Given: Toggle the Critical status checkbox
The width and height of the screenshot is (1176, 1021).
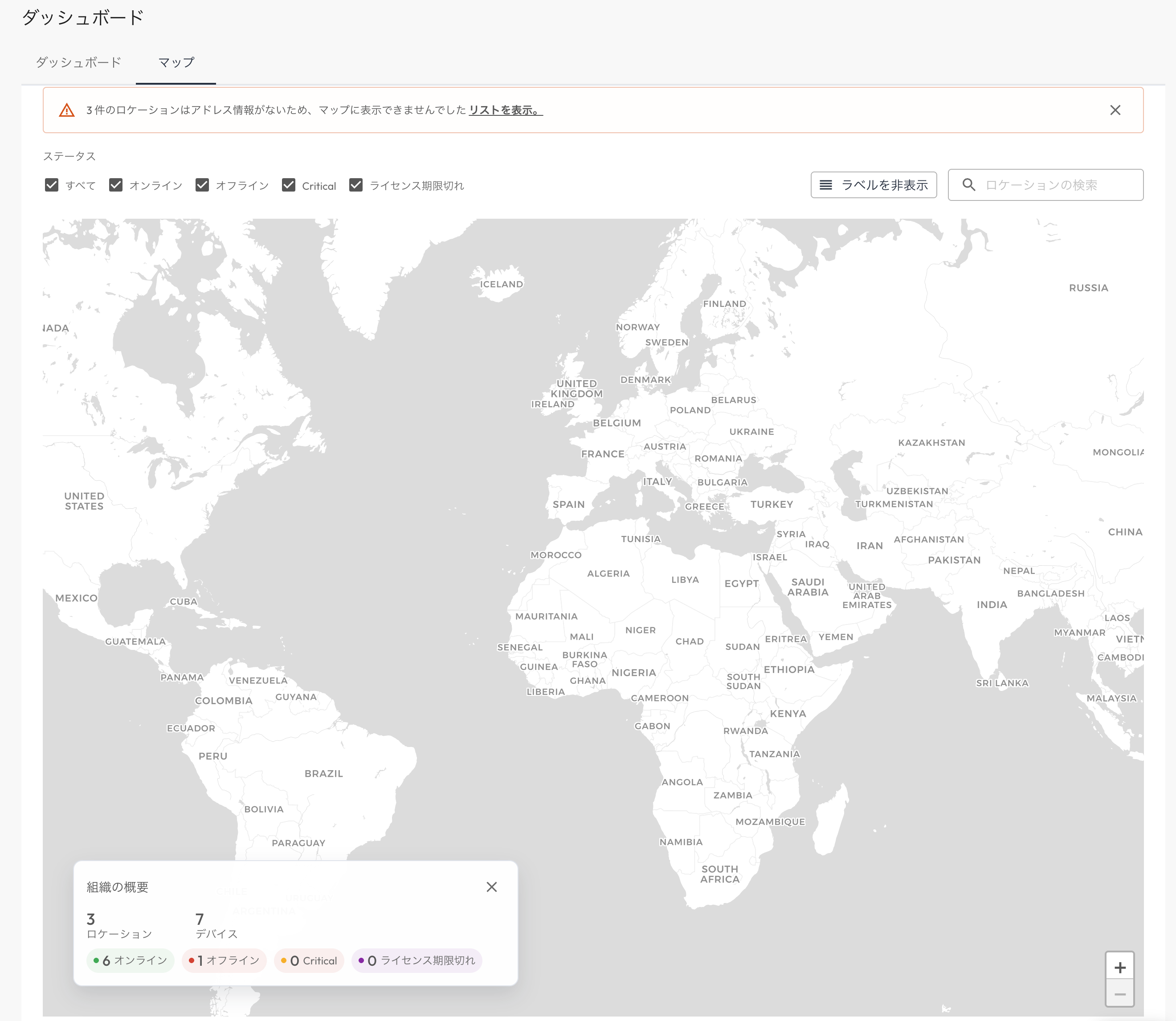Looking at the screenshot, I should pyautogui.click(x=289, y=185).
